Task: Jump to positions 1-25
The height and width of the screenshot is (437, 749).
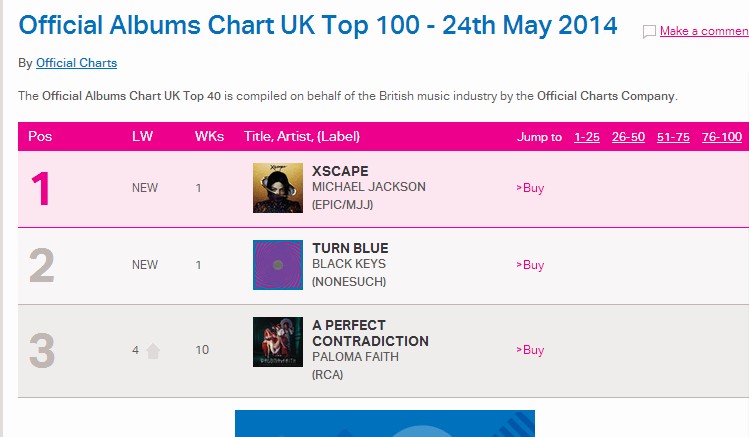Action: pyautogui.click(x=587, y=137)
